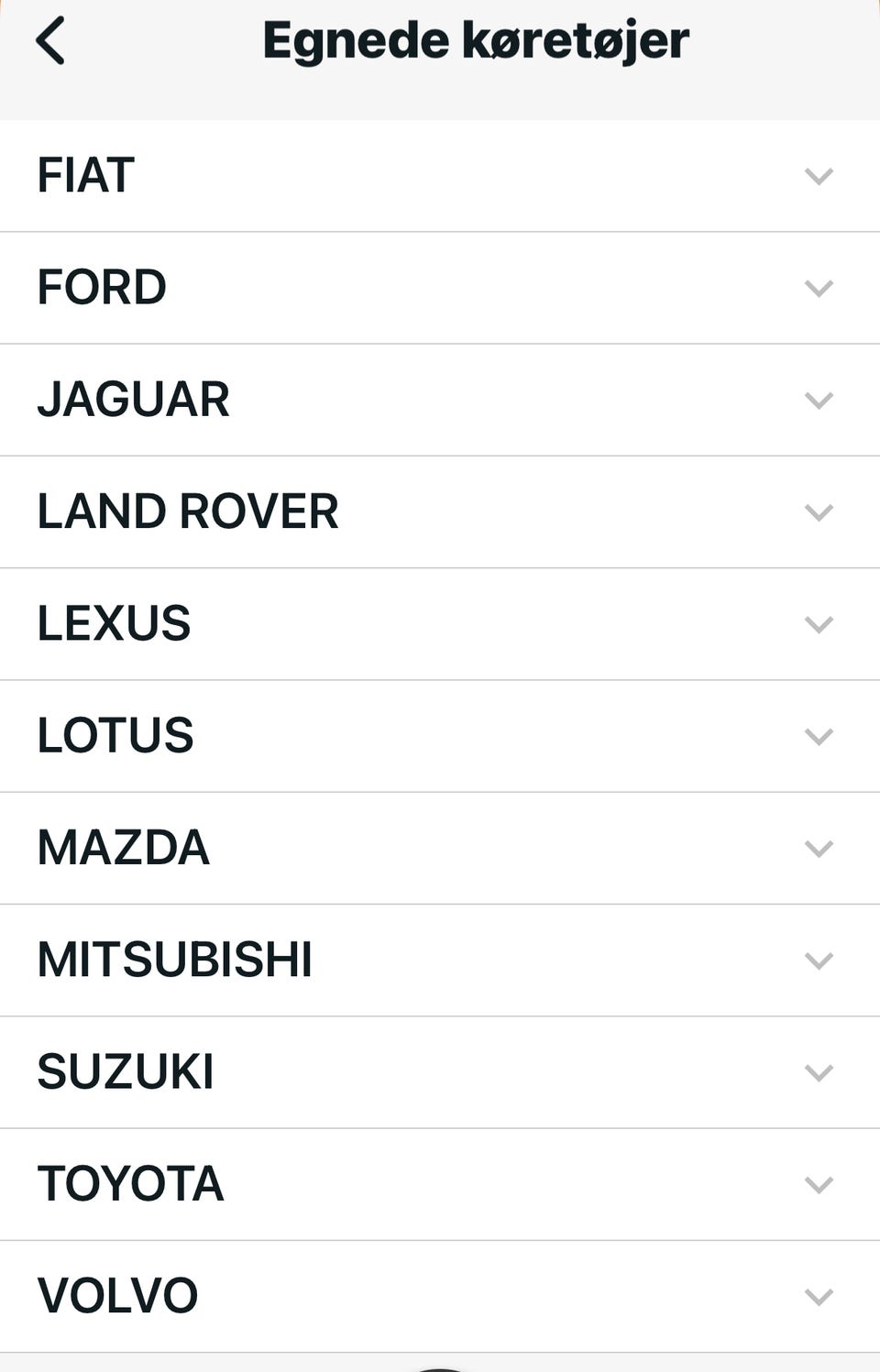This screenshot has height=1372, width=880.
Task: Click the TOYOTA chevron arrow
Action: tap(819, 1184)
